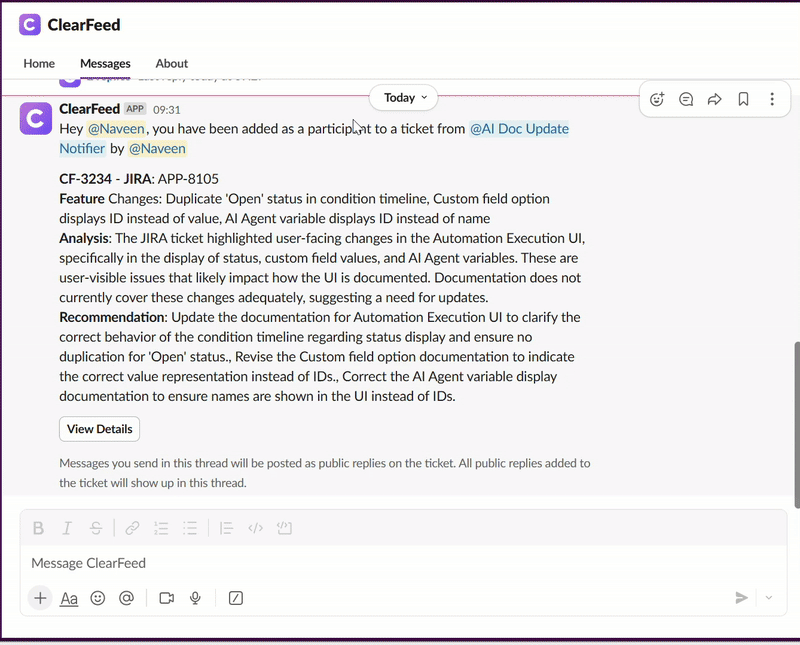Forward the ClearFeed message

[x=715, y=99]
